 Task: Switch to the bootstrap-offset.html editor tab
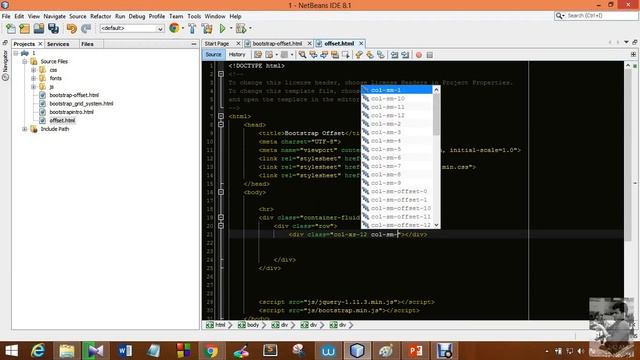[277, 43]
